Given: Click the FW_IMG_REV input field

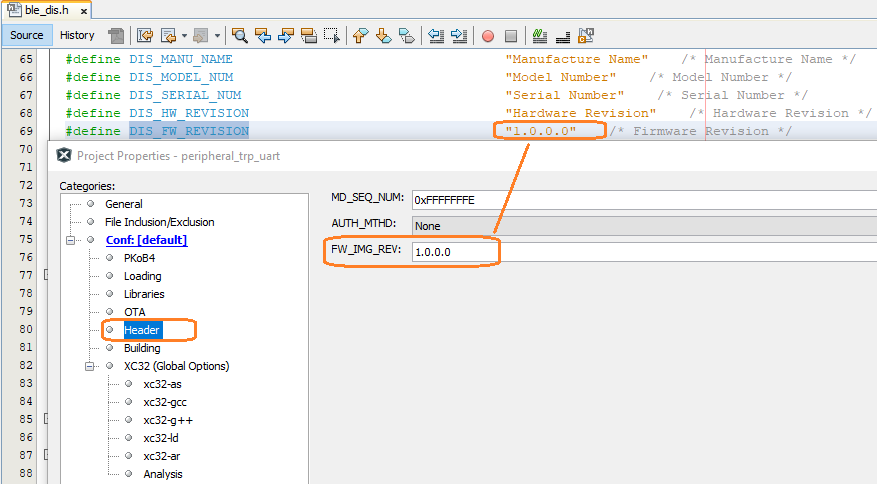Looking at the screenshot, I should pyautogui.click(x=640, y=252).
